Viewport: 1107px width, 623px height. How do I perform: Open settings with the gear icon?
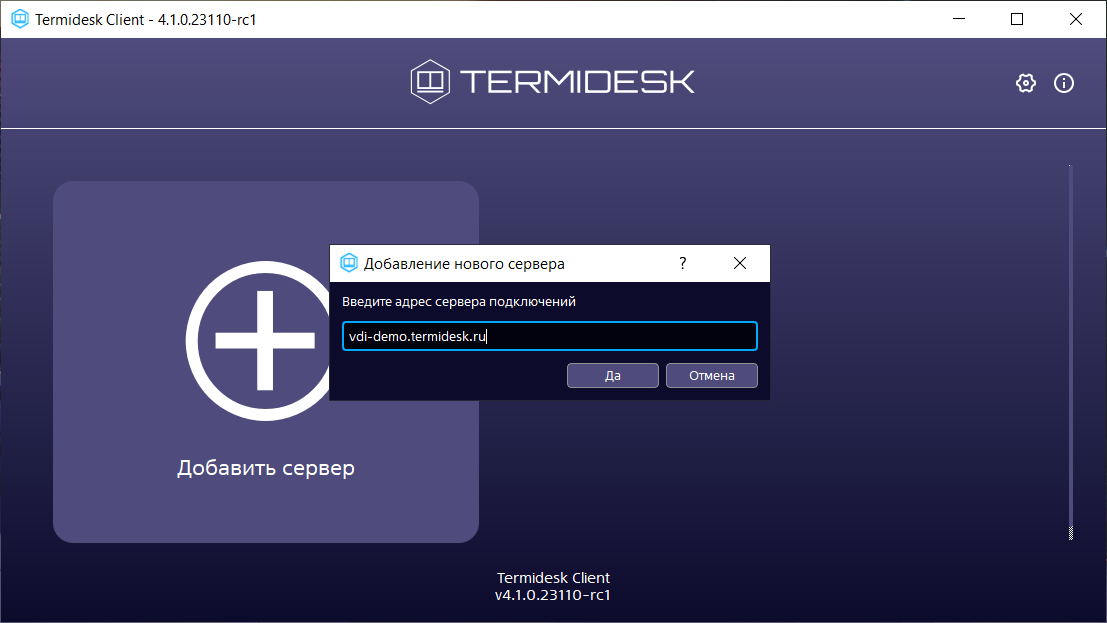point(1025,83)
